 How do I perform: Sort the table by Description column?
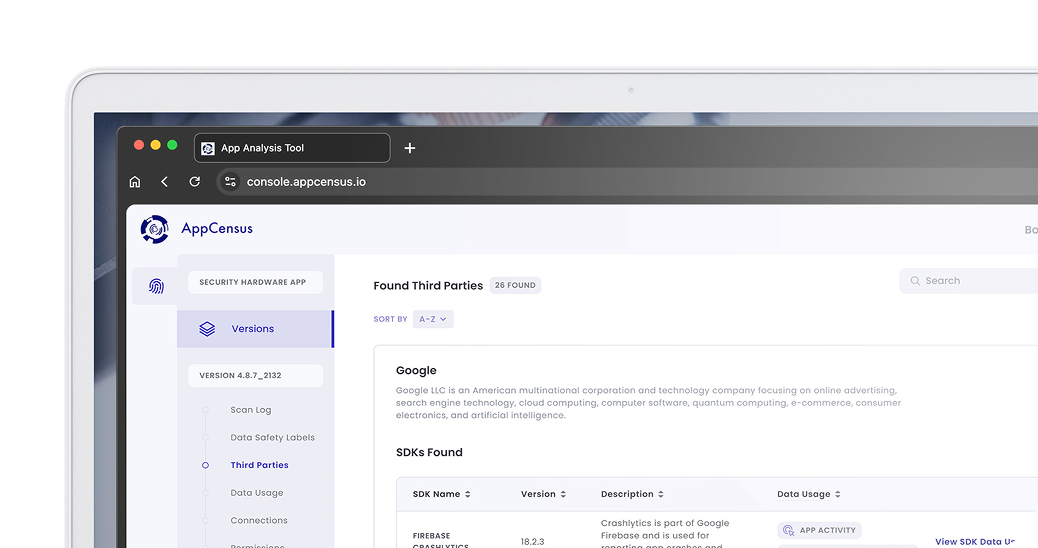[x=632, y=494]
